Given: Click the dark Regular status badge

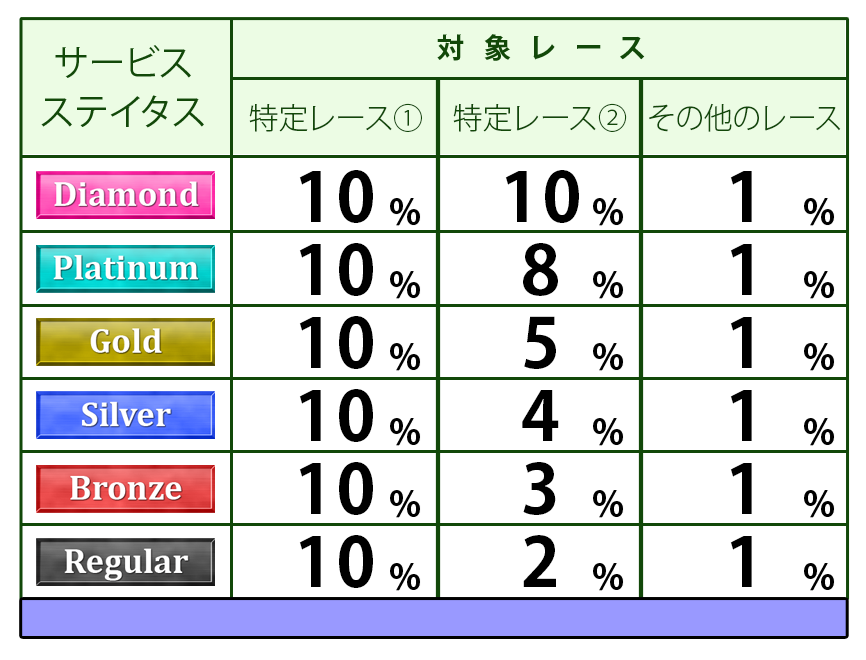Looking at the screenshot, I should point(125,562).
